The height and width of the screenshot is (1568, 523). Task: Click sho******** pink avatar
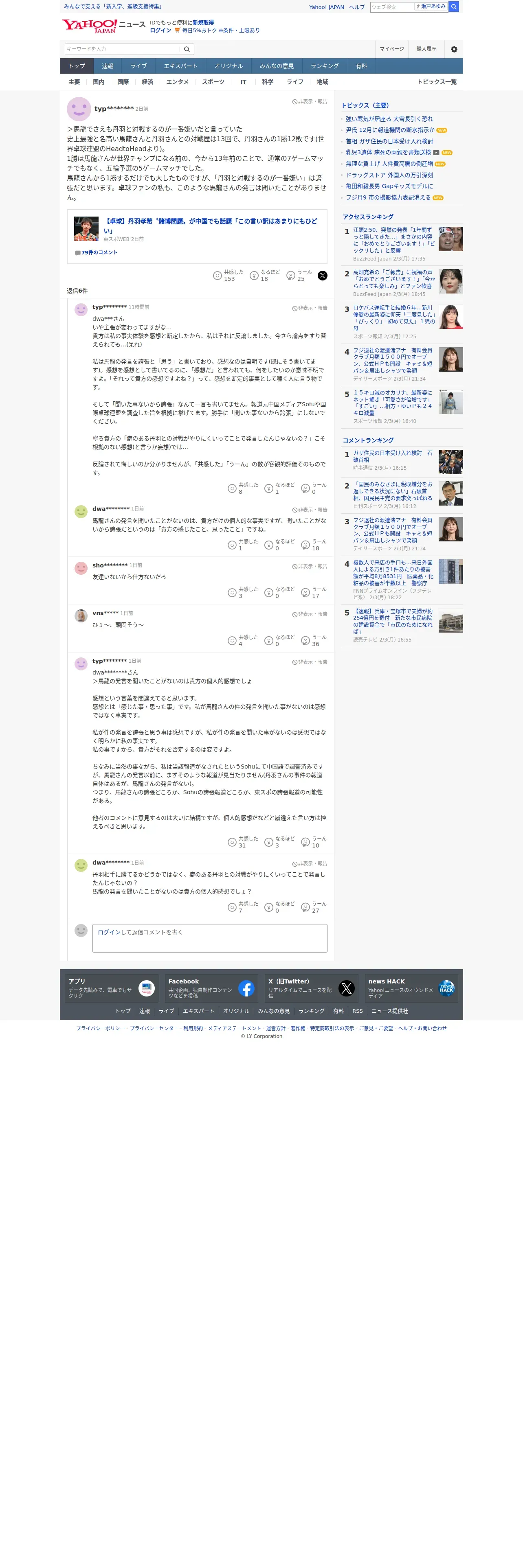81,568
